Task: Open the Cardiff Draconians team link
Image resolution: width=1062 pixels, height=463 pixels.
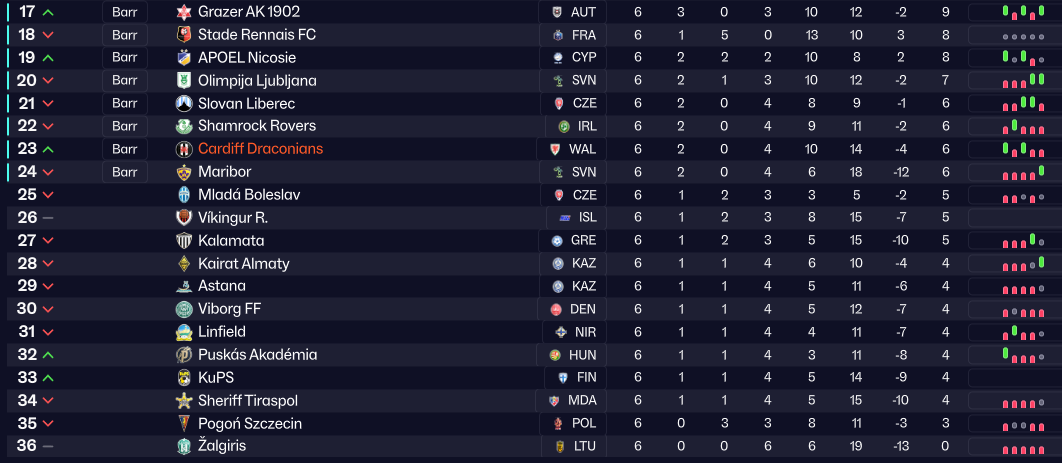Action: (x=260, y=149)
